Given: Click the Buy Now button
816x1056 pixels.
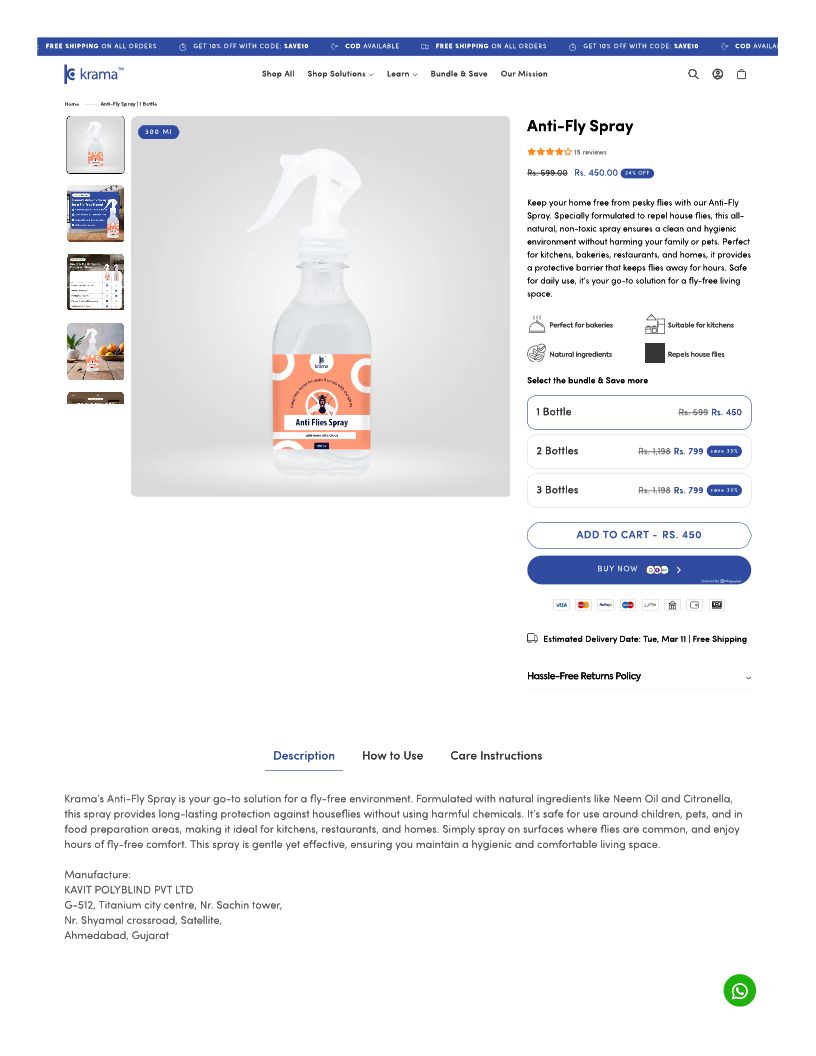Looking at the screenshot, I should pos(639,570).
